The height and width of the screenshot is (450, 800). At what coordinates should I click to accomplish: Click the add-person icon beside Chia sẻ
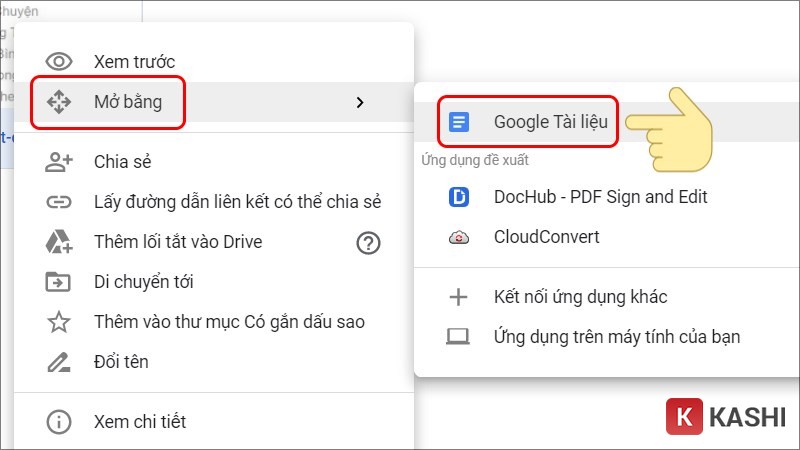(x=59, y=162)
